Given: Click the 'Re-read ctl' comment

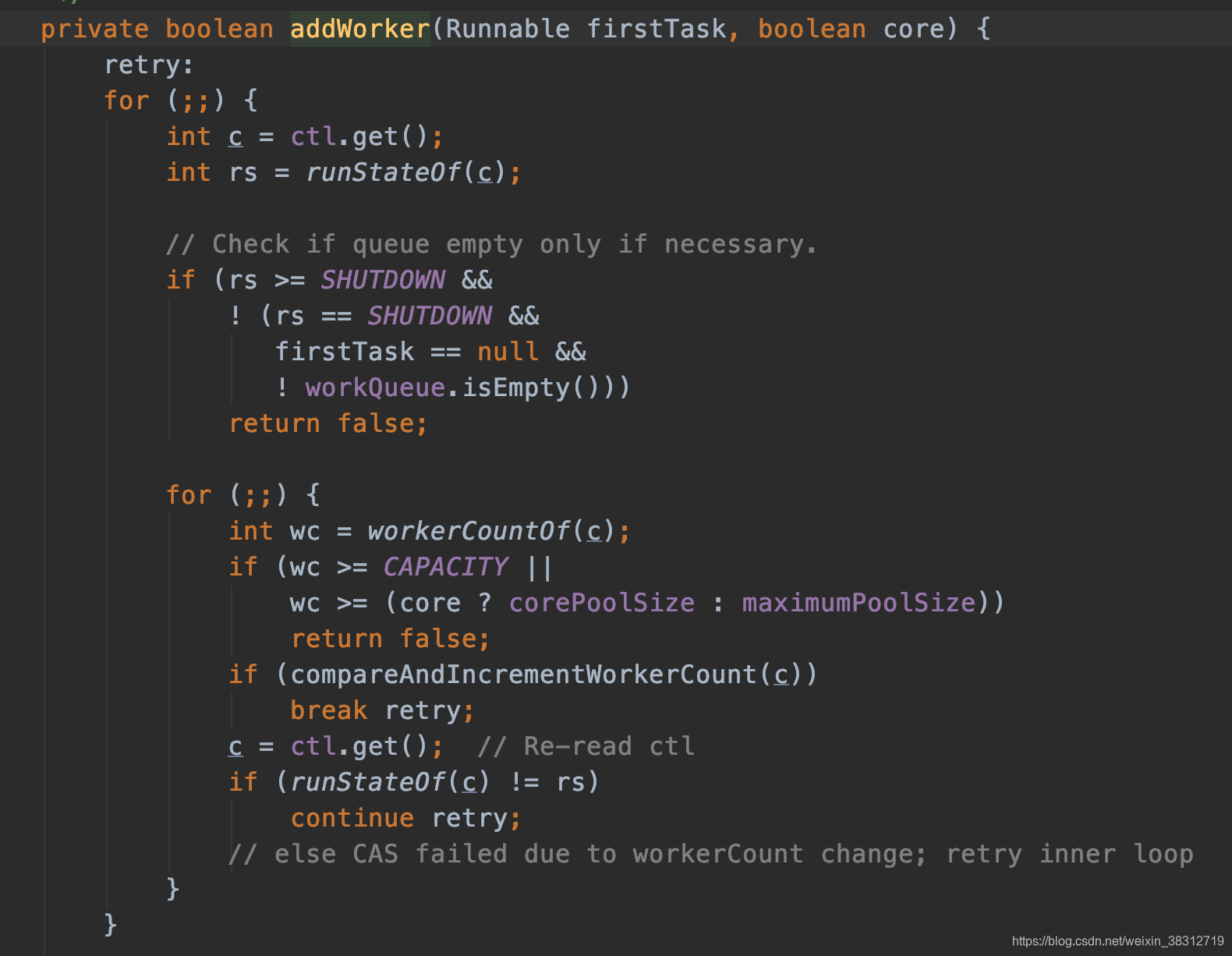Looking at the screenshot, I should [x=586, y=746].
